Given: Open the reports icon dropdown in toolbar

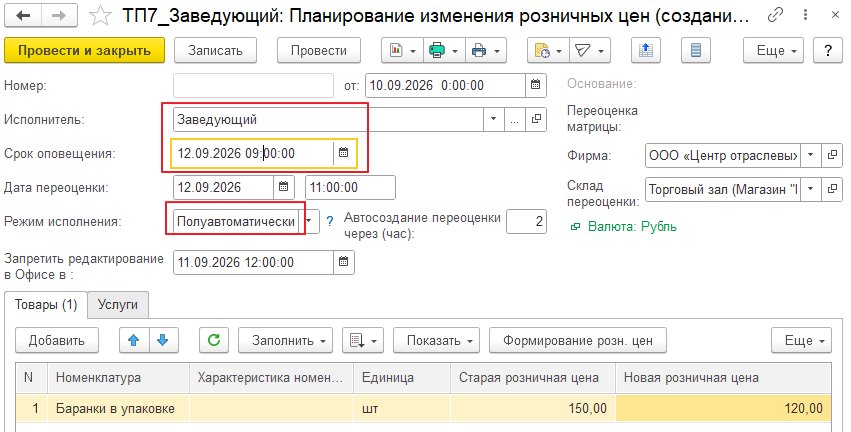Looking at the screenshot, I should [402, 50].
